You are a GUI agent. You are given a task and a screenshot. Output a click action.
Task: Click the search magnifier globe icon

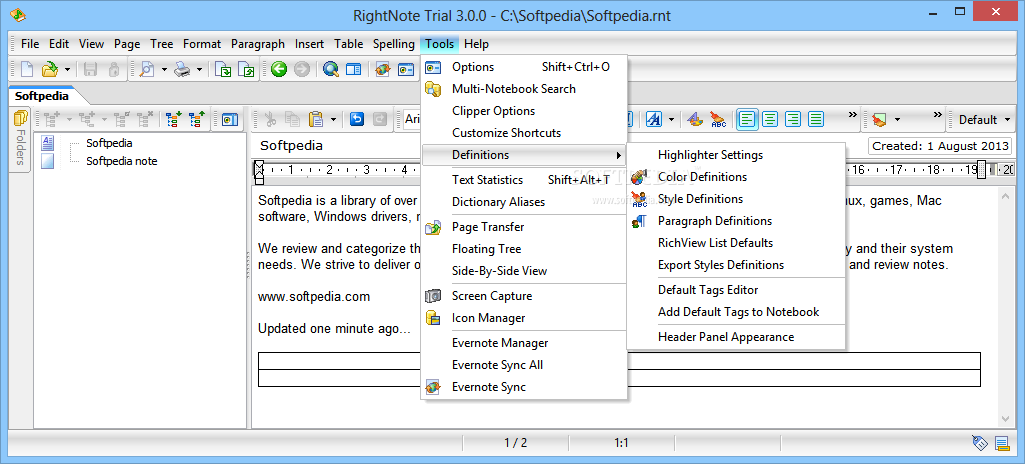(331, 69)
